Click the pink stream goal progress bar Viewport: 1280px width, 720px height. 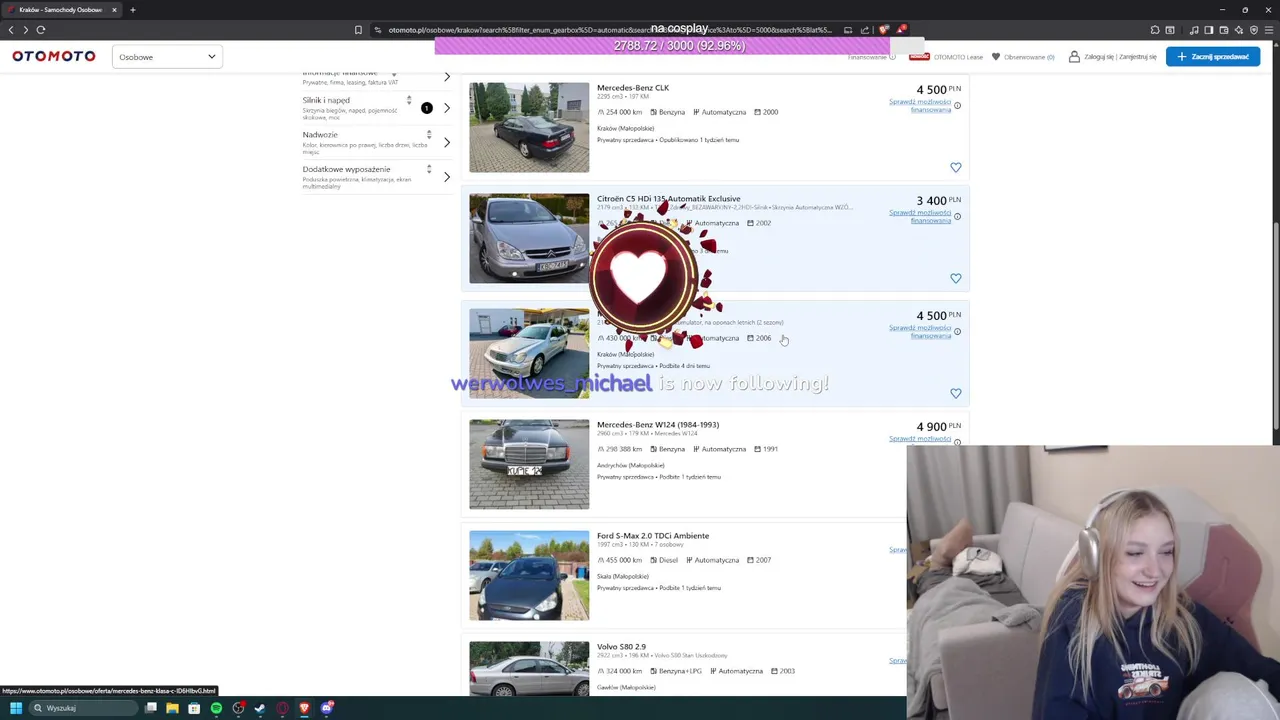coord(680,46)
